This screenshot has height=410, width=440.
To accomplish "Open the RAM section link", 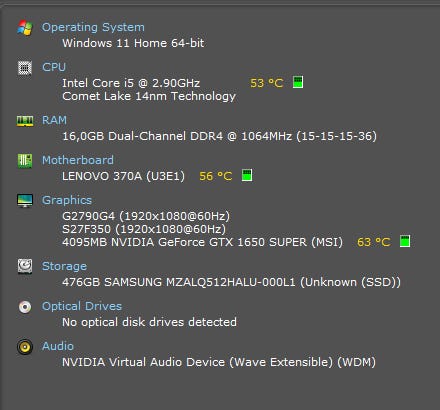I will point(54,120).
